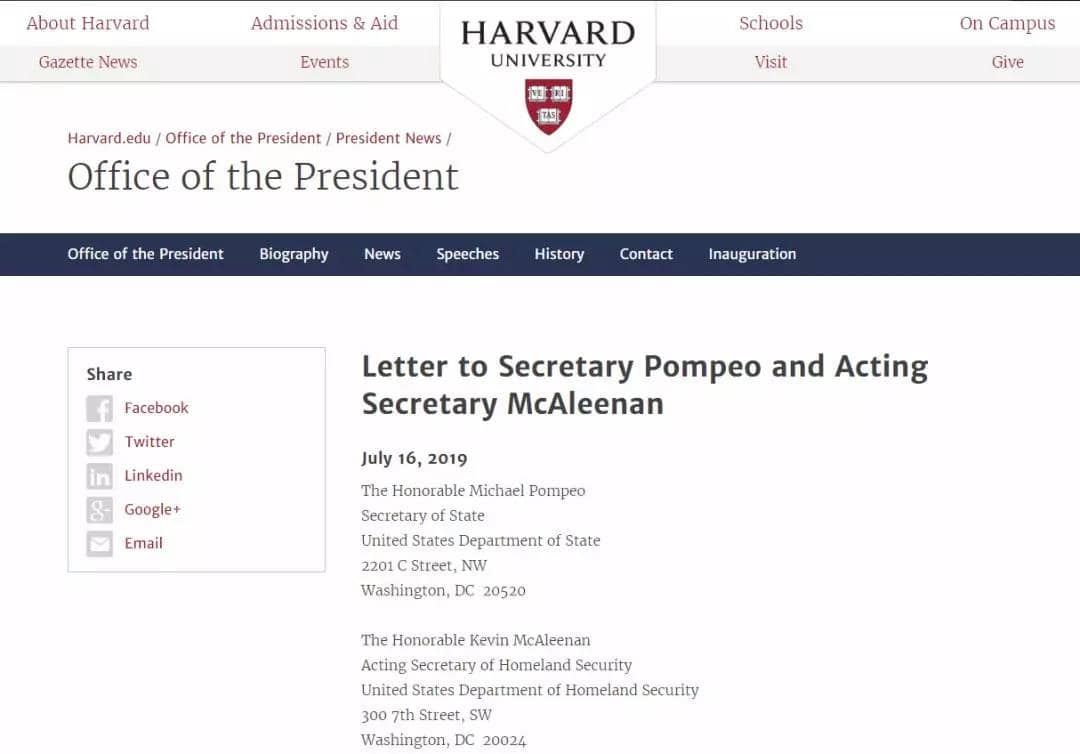Click the Twitter bird share icon
1080x754 pixels.
click(x=99, y=442)
